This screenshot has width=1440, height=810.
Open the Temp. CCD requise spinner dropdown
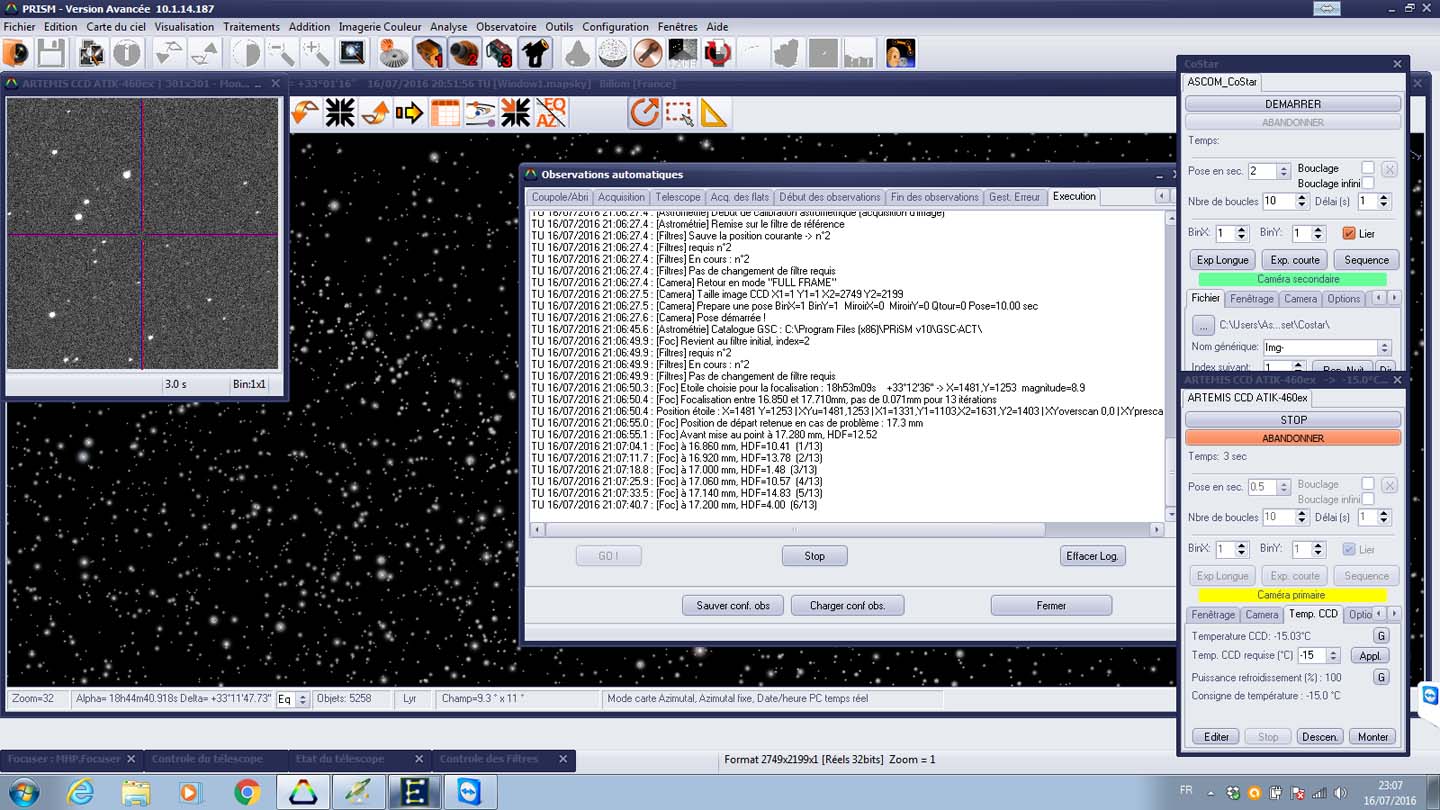[x=1333, y=656]
